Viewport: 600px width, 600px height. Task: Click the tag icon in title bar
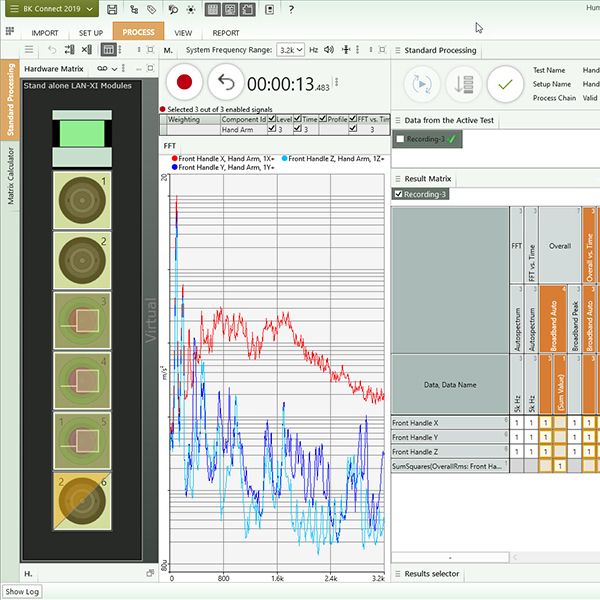150,9
